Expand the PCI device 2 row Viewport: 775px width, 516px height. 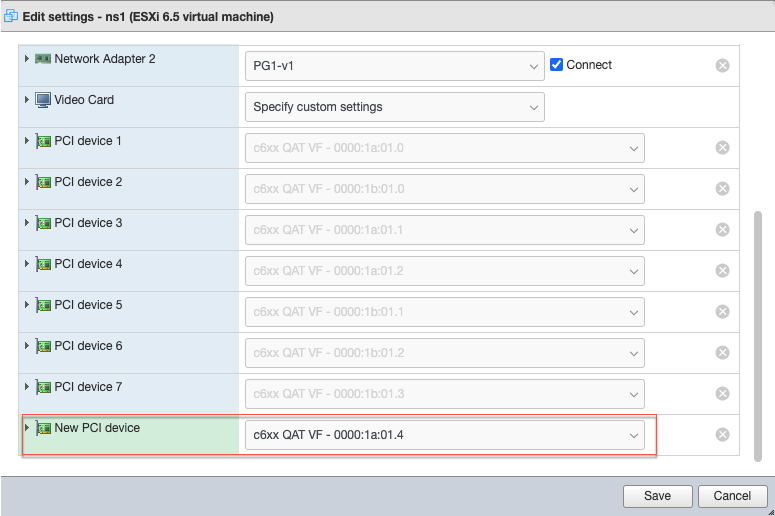click(27, 181)
